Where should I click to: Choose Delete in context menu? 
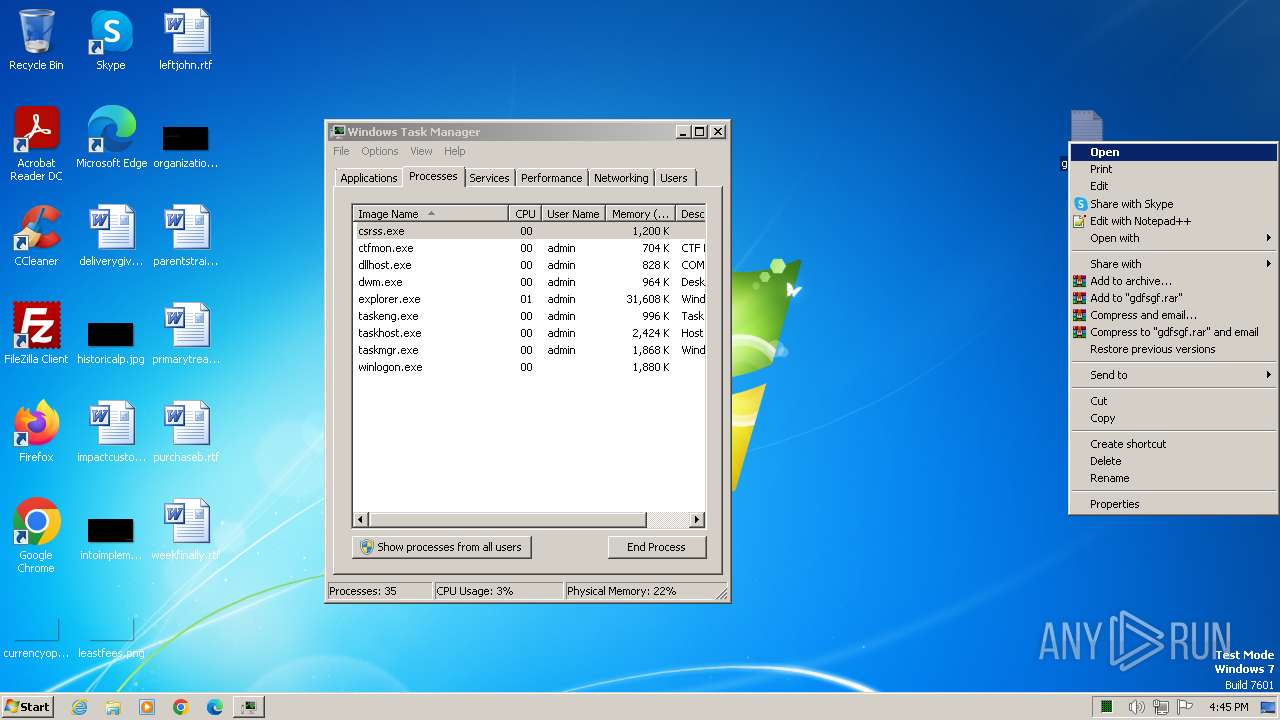pyautogui.click(x=1173, y=461)
